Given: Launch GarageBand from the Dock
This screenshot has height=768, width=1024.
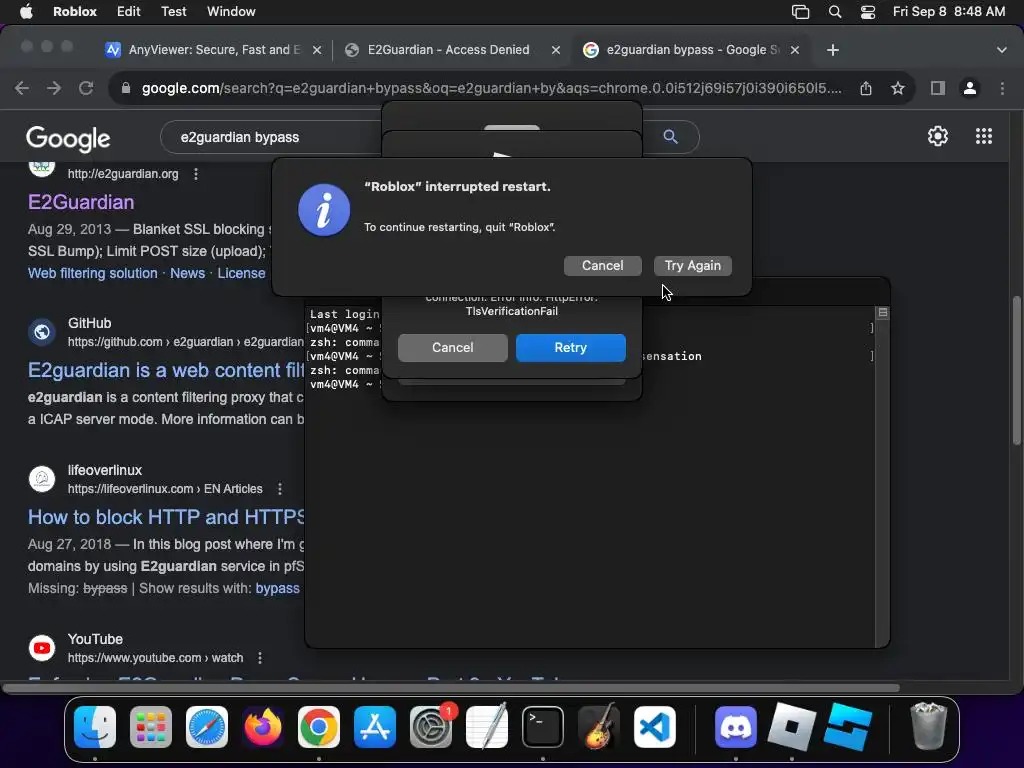Looking at the screenshot, I should tap(599, 727).
